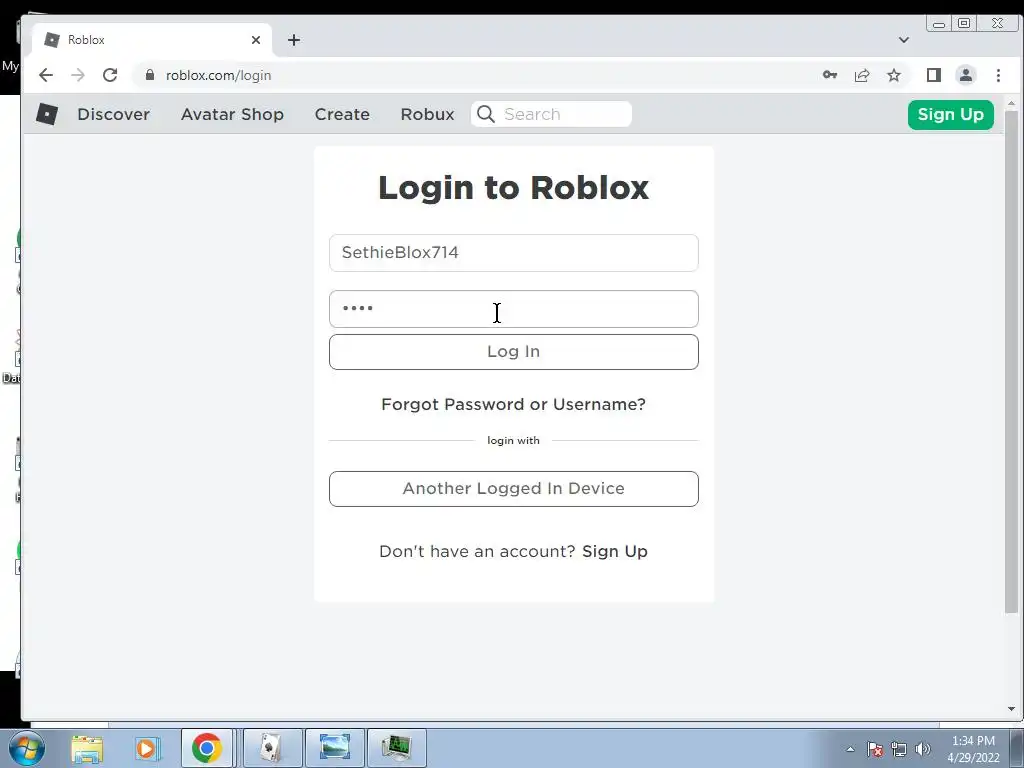Click the padlock site info icon
Screen dimensions: 1024x768
pos(150,75)
